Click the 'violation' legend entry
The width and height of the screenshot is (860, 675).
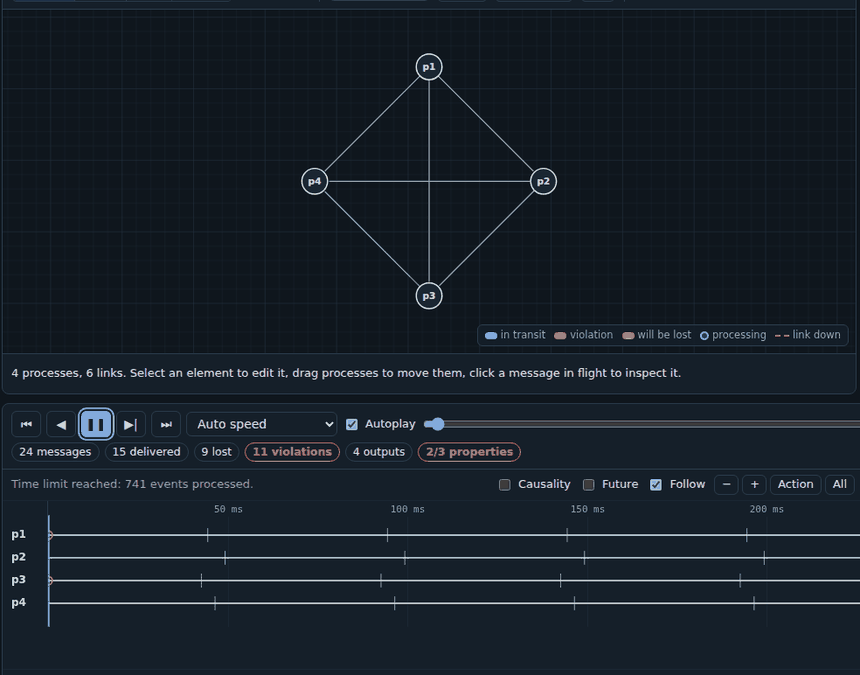pyautogui.click(x=584, y=335)
